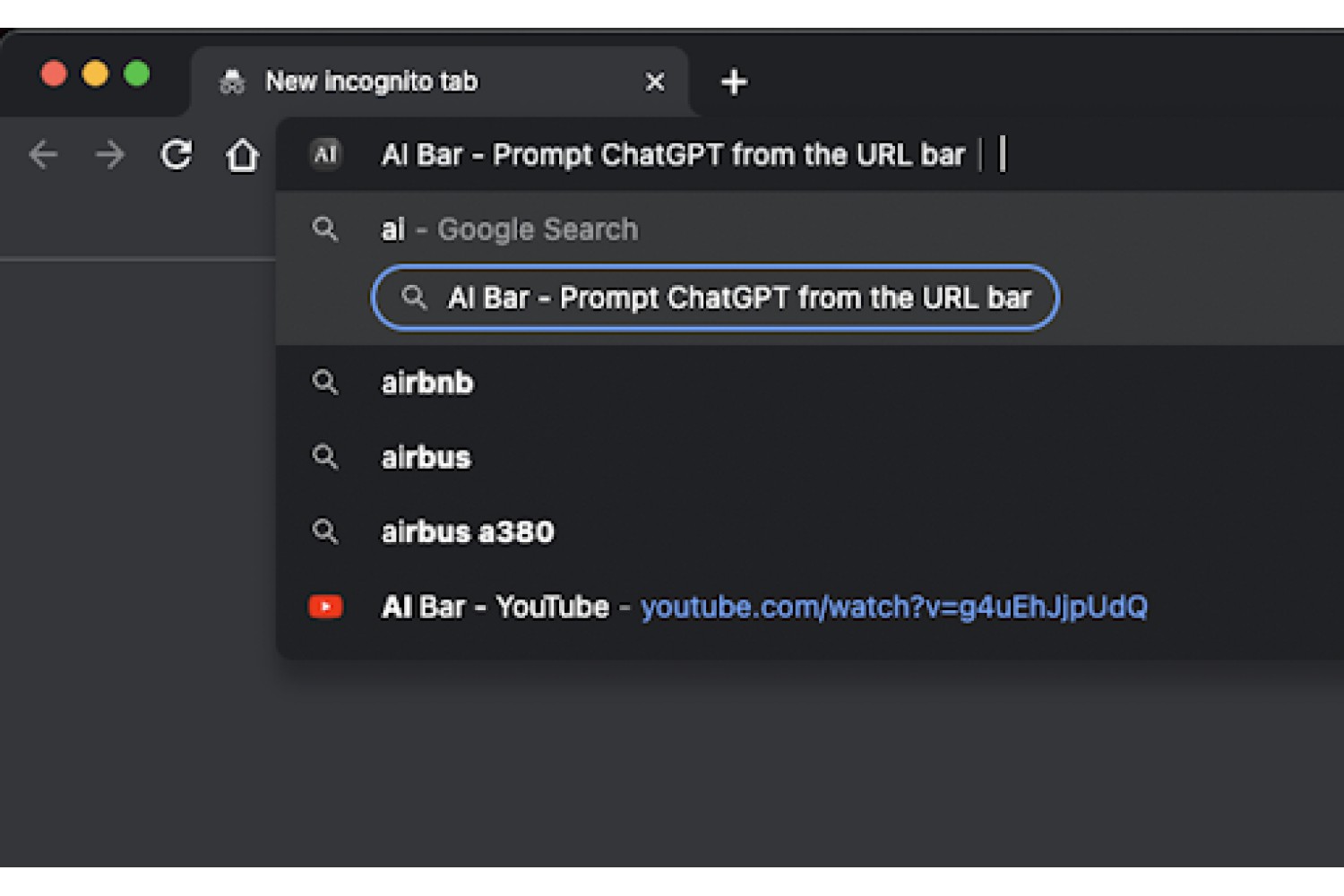1344x896 pixels.
Task: Click the incognito icon on the tab
Action: [x=232, y=82]
